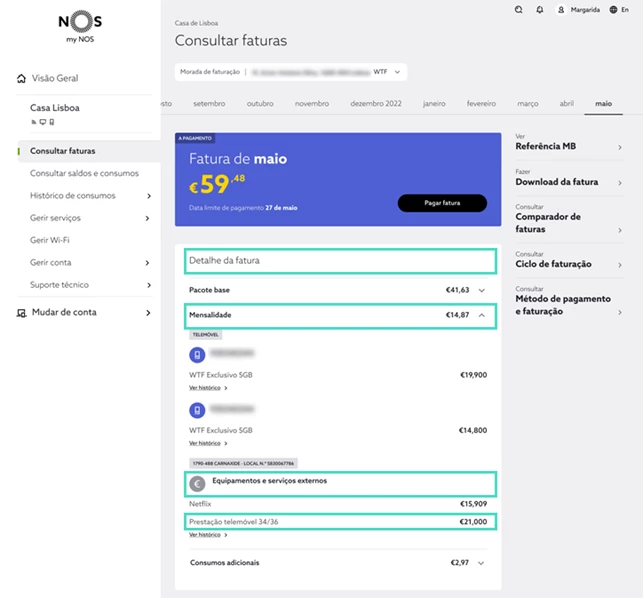Open Método de pagamento e faturação

[569, 301]
